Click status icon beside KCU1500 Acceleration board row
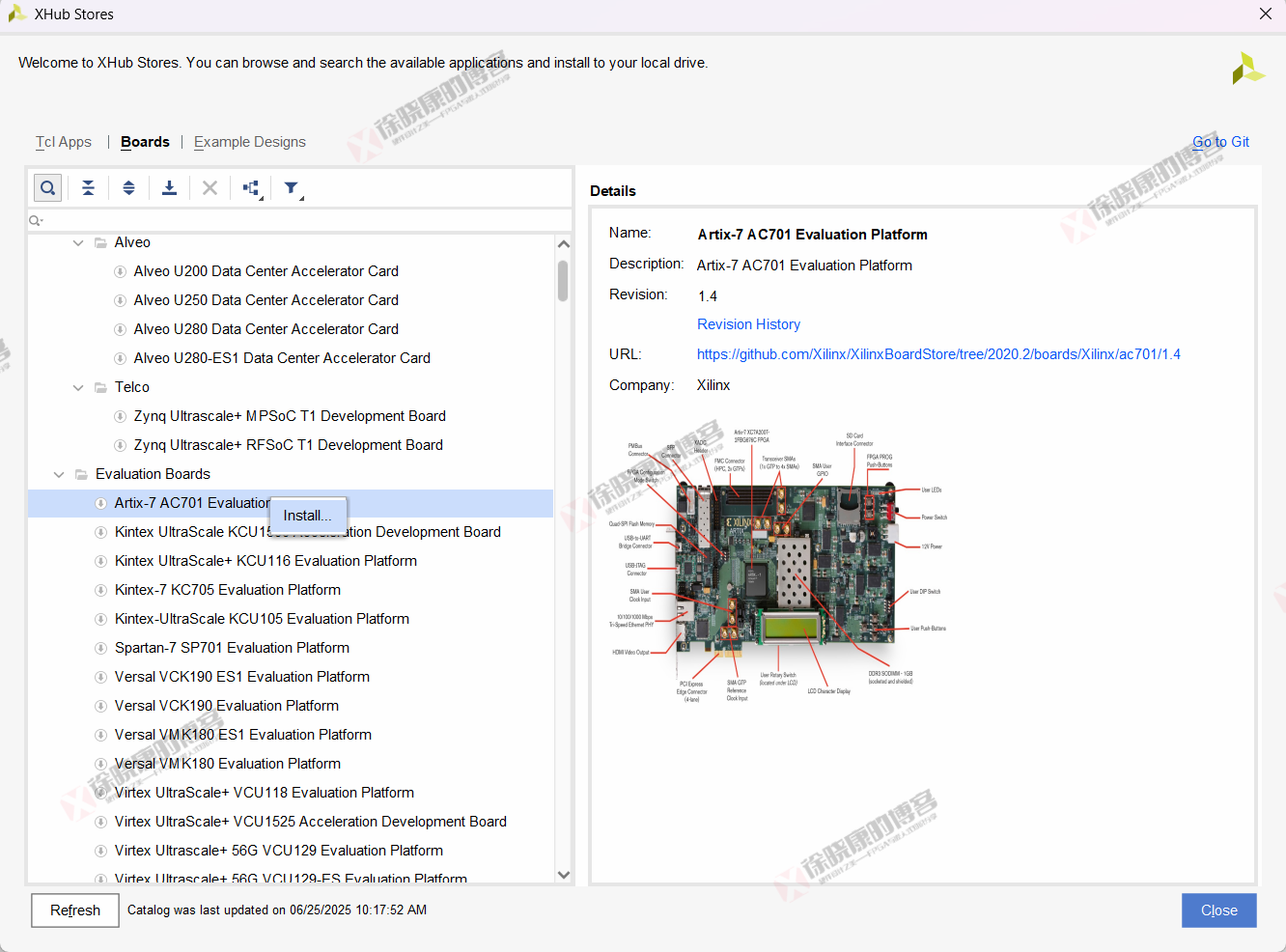The image size is (1286, 952). coord(101,532)
